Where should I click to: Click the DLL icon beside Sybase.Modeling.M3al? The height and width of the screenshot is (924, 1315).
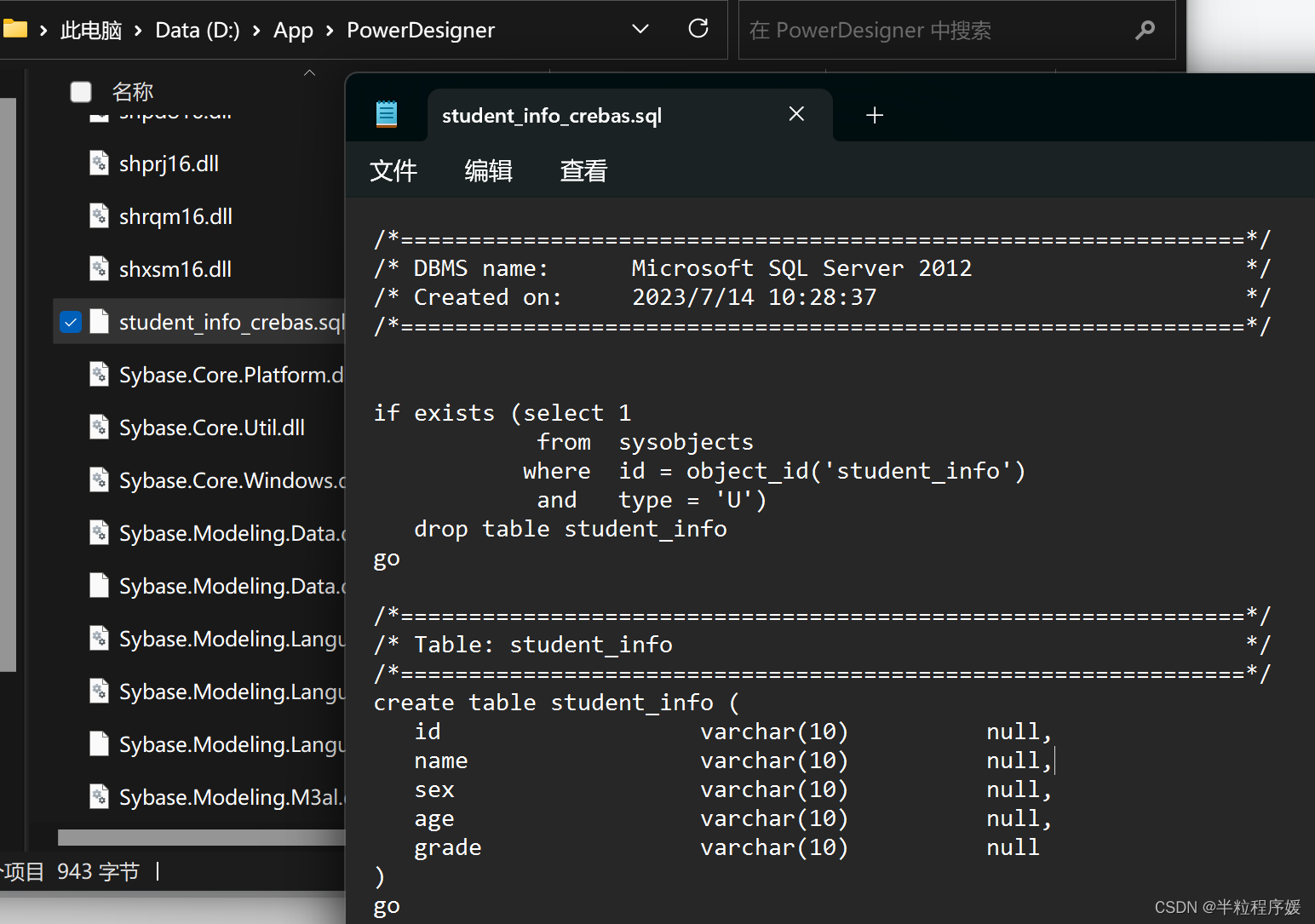point(99,795)
